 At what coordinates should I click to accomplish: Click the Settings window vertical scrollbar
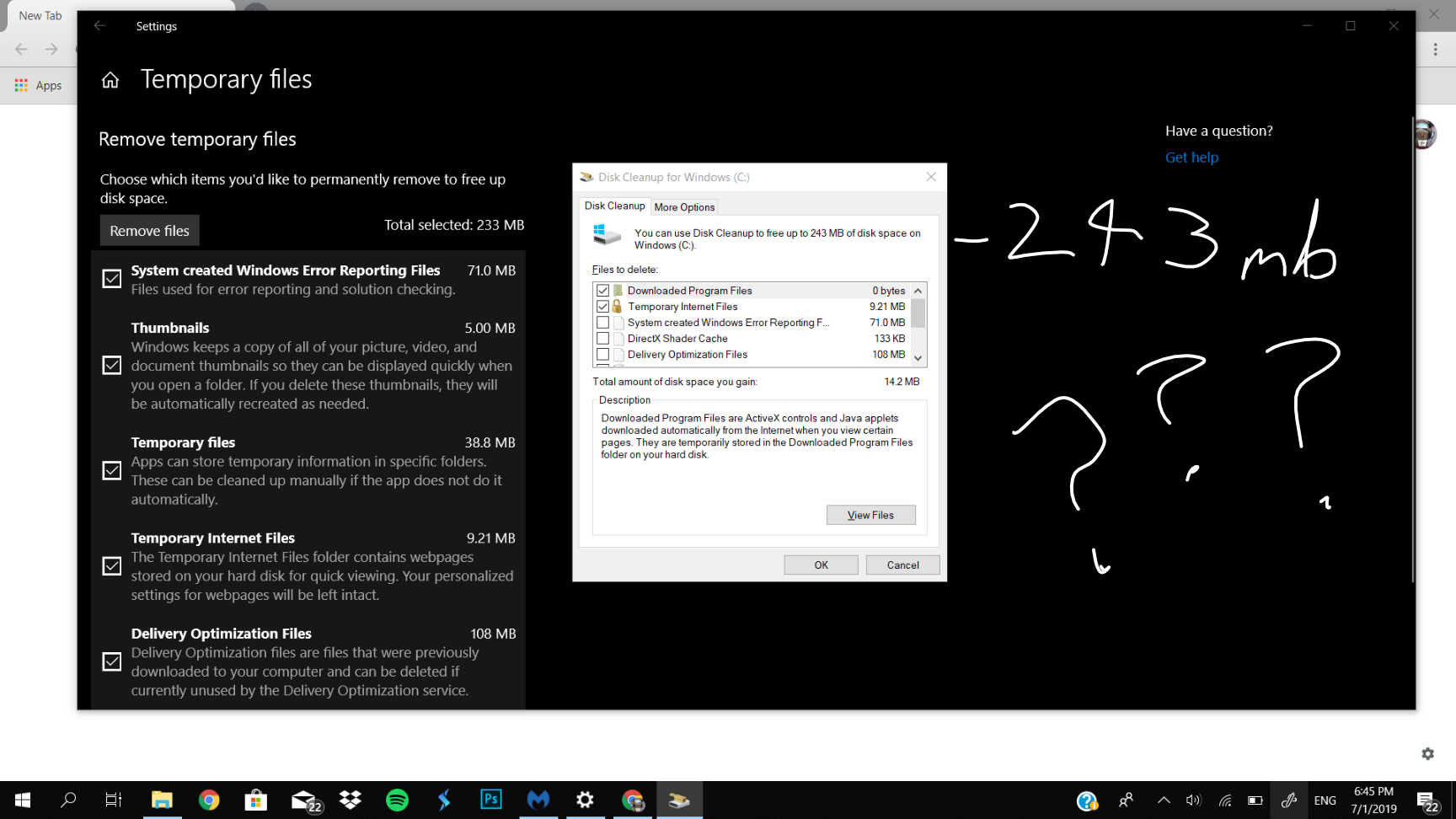pos(1412,350)
